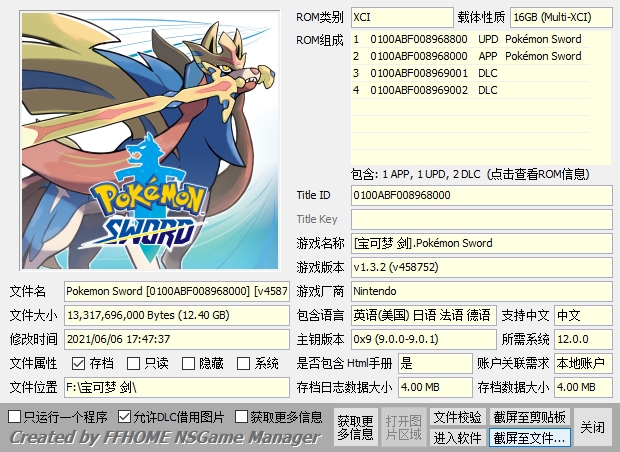Image resolution: width=620 pixels, height=452 pixels.
Task: Check the 隐藏 hidden attribute checkbox
Action: tap(190, 363)
